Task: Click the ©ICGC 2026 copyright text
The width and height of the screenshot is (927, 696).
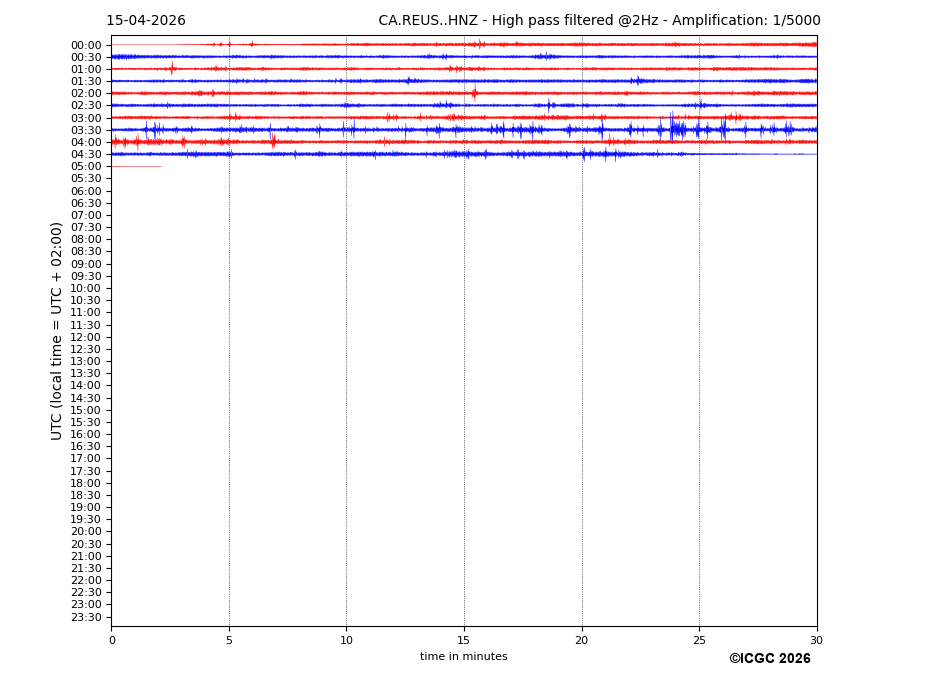Action: [x=769, y=659]
